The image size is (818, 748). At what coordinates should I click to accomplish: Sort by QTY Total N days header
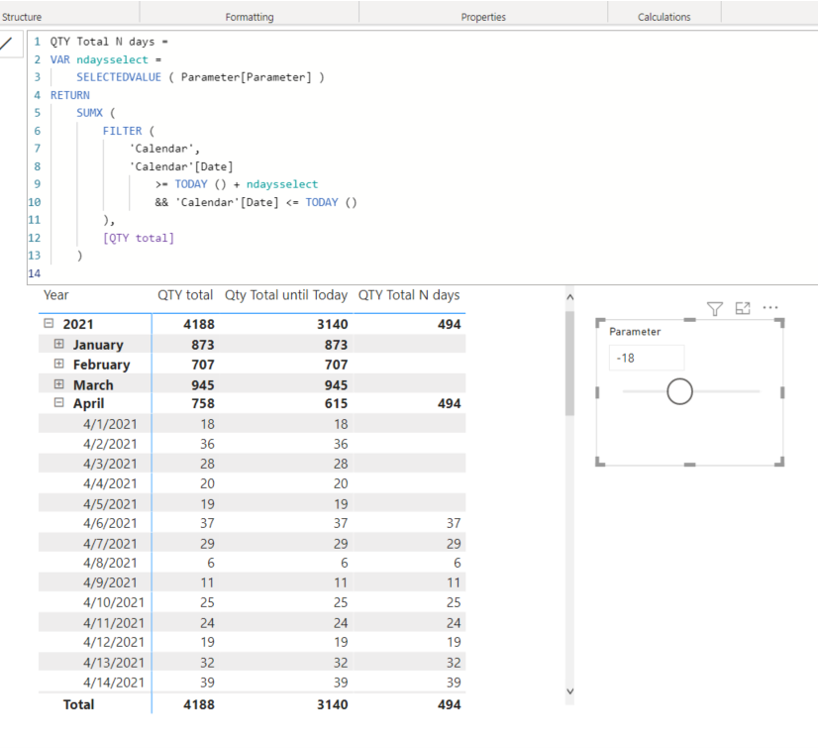(x=408, y=295)
